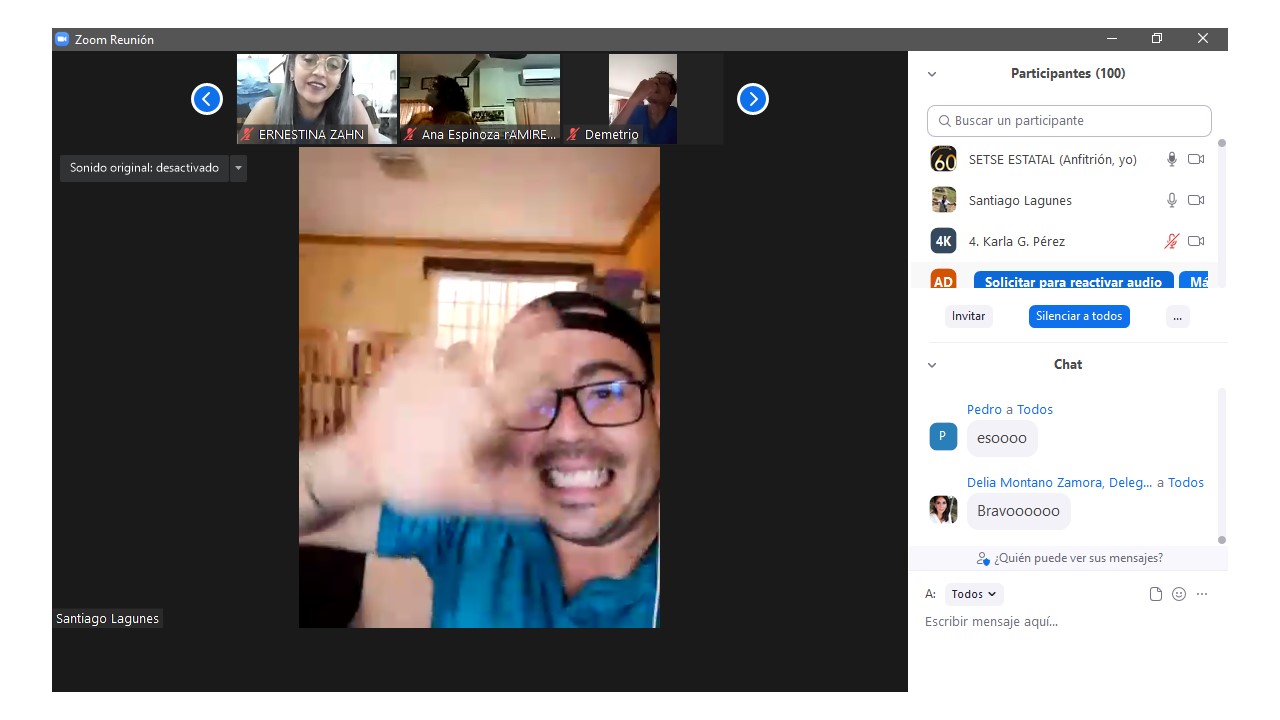Viewport: 1280px width, 720px height.
Task: Click in Buscar un participante field
Action: tap(1069, 121)
